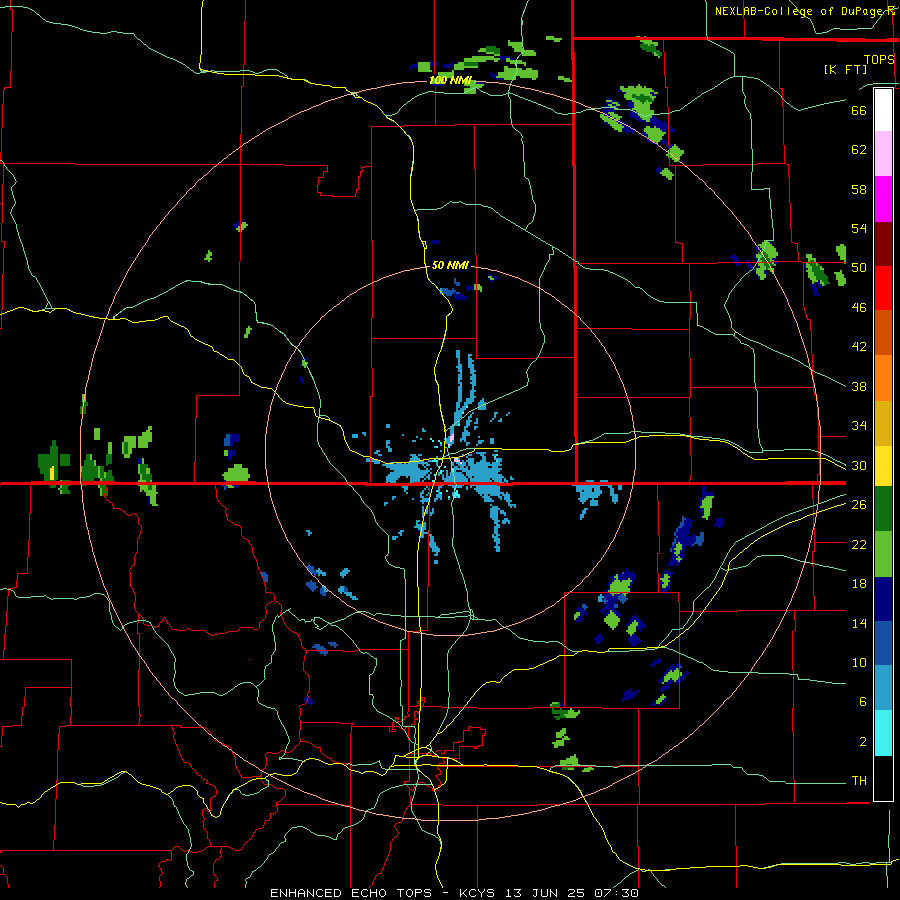This screenshot has width=900, height=900.
Task: Click the legend value 50
Action: pyautogui.click(x=859, y=268)
